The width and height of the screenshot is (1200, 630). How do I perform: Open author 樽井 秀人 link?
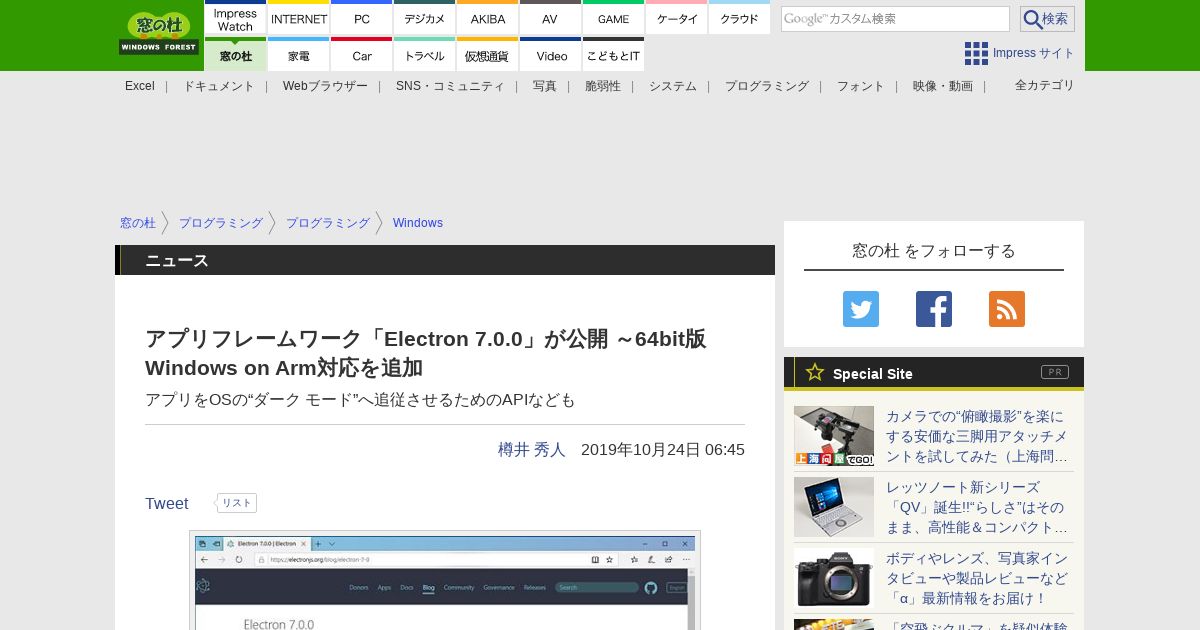(532, 450)
